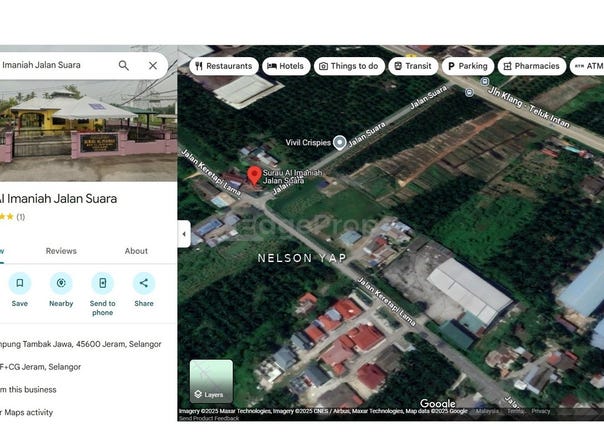Click the red Surau Al Imaniah pin
Image resolution: width=604 pixels, height=447 pixels.
[254, 176]
